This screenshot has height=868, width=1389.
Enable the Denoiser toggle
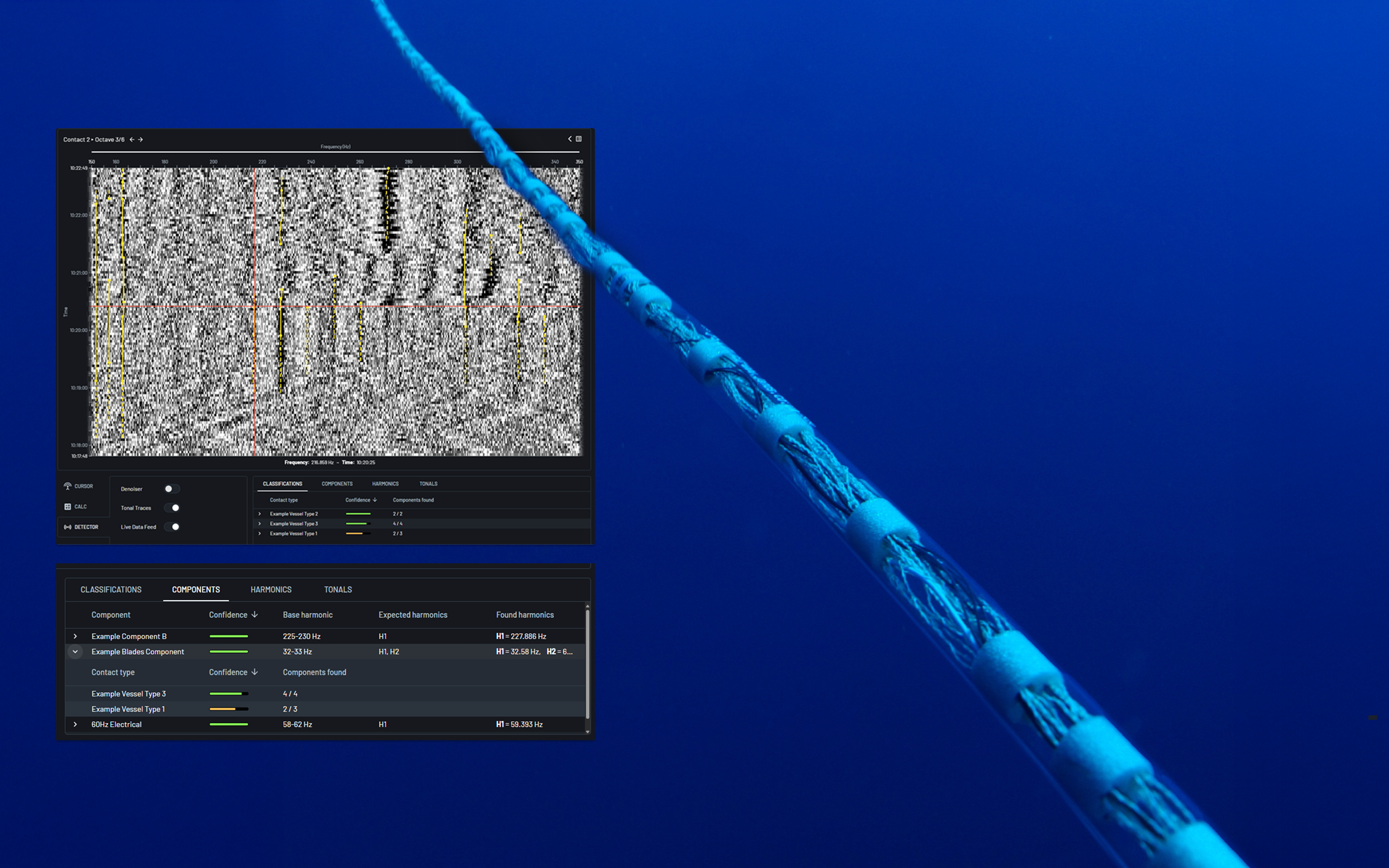[172, 489]
